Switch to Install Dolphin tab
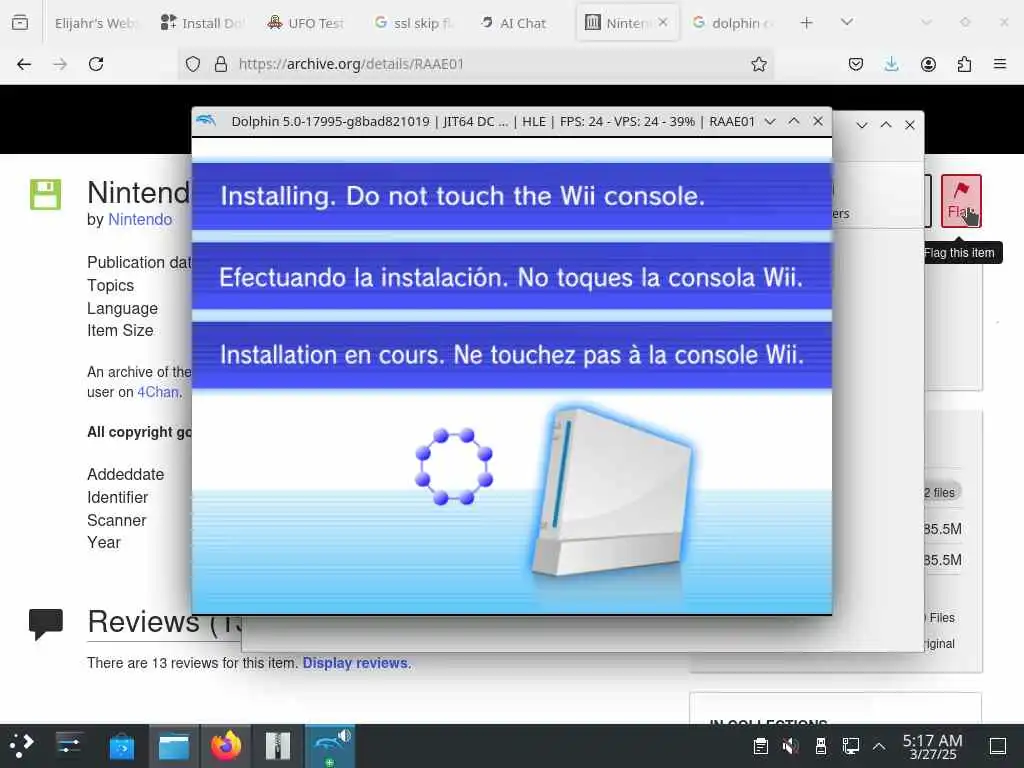 click(x=203, y=23)
